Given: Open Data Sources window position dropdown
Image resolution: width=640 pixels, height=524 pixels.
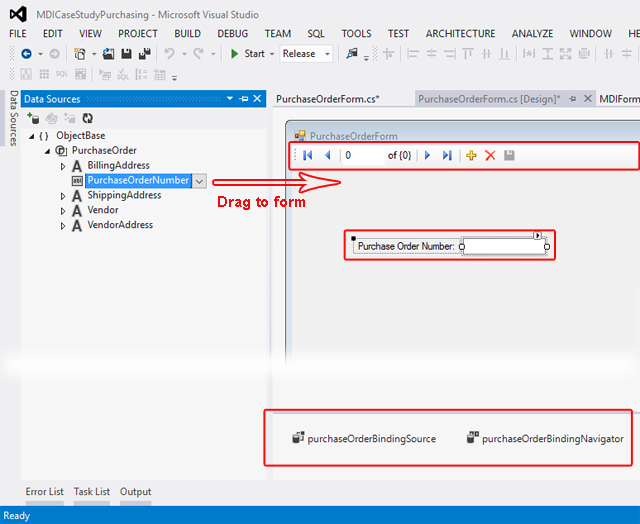Looking at the screenshot, I should point(230,99).
